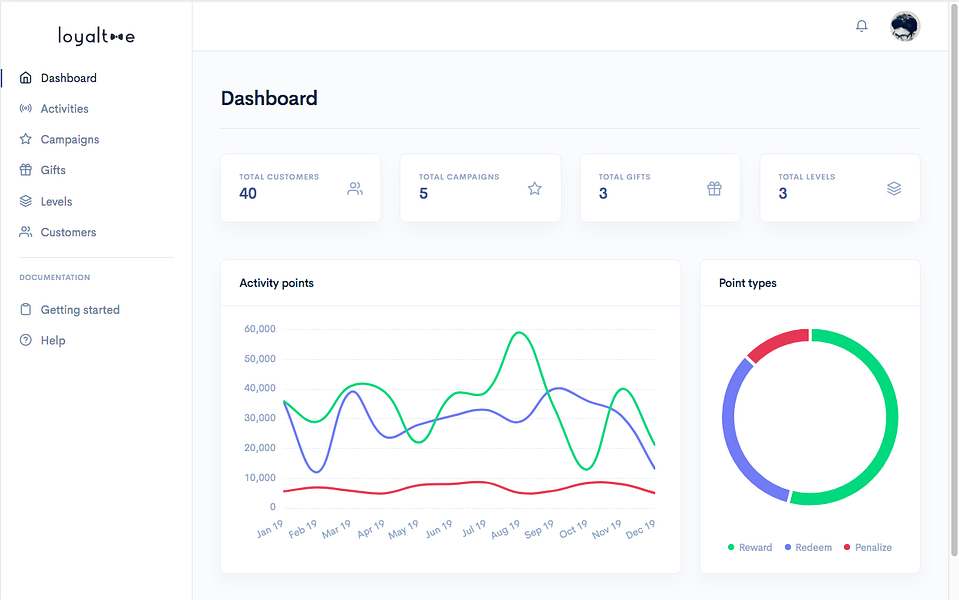959x600 pixels.
Task: Click the loyaltee logo
Action: (x=96, y=36)
